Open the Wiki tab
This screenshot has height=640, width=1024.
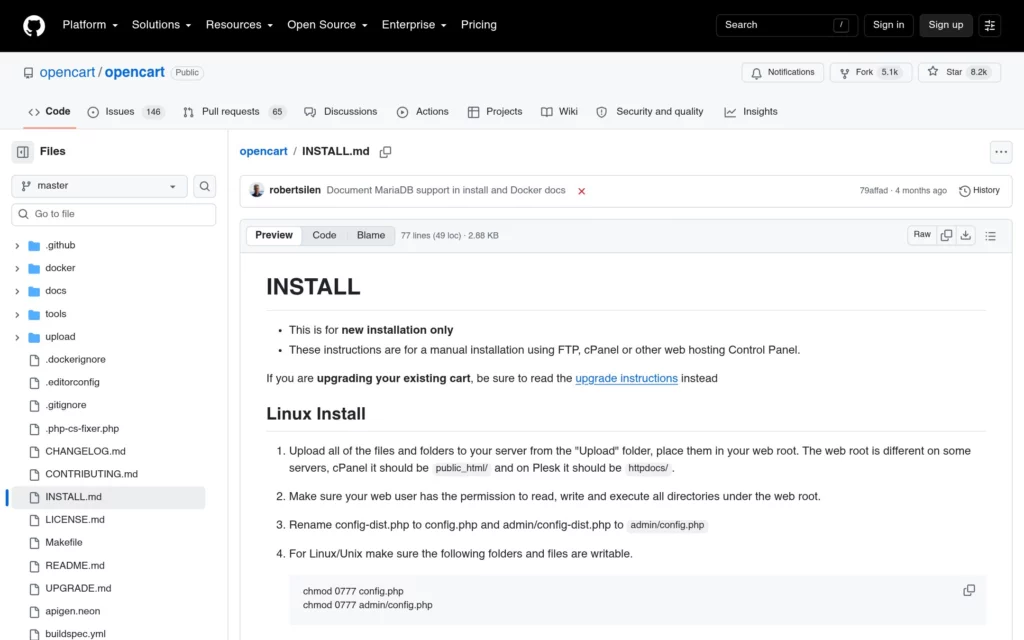tap(560, 112)
